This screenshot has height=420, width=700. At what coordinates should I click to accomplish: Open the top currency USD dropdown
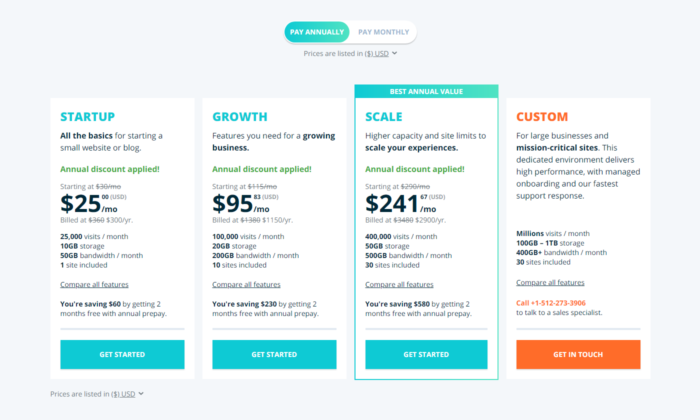coord(376,54)
